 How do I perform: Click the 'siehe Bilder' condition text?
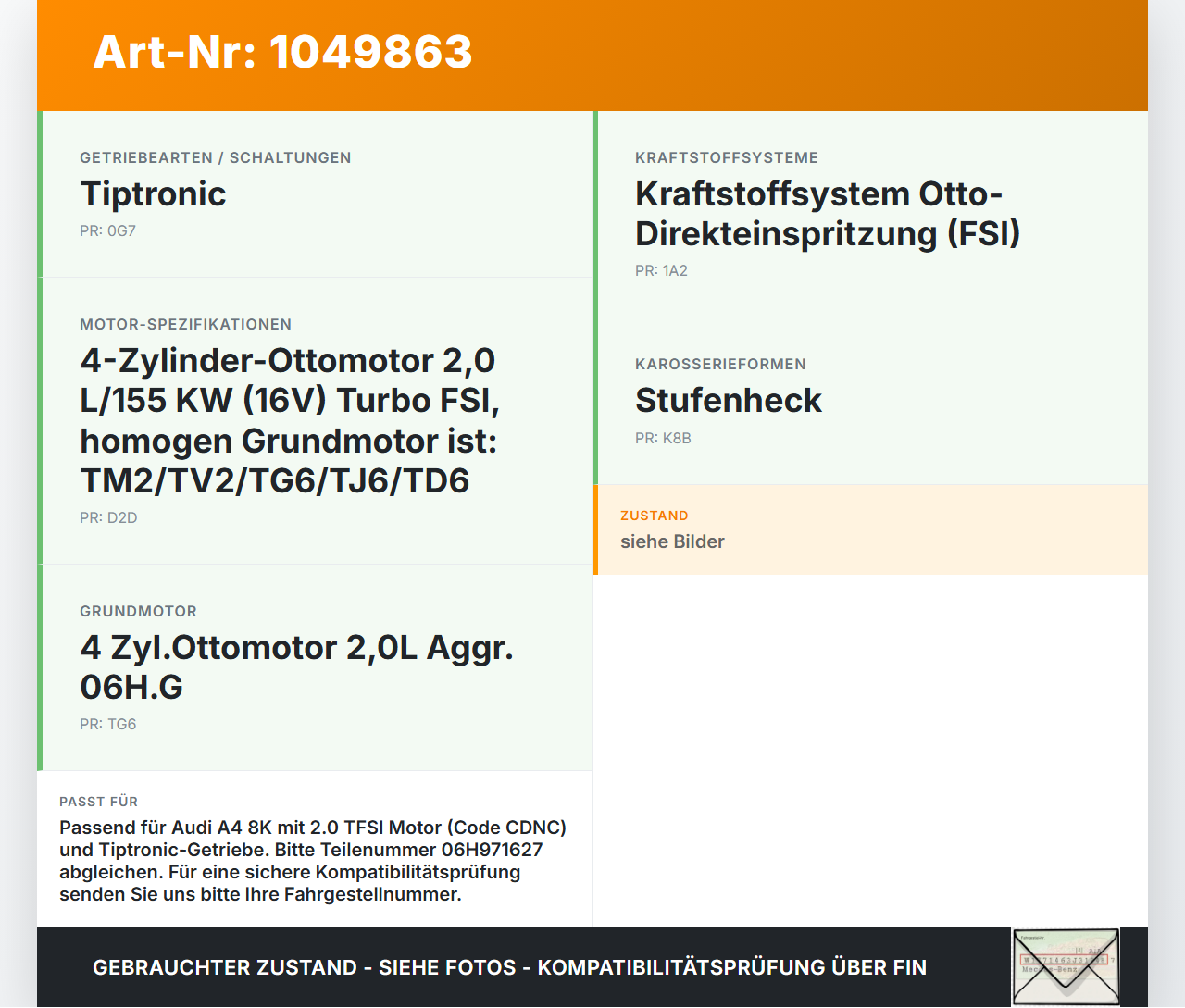pyautogui.click(x=672, y=541)
